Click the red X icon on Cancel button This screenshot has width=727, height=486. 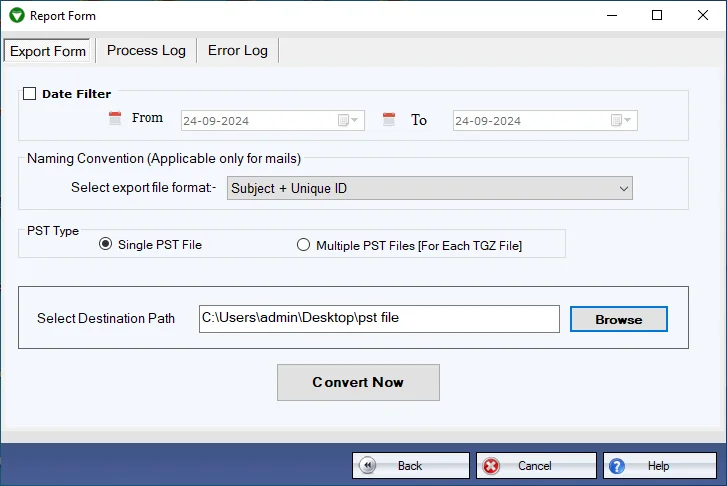[491, 466]
